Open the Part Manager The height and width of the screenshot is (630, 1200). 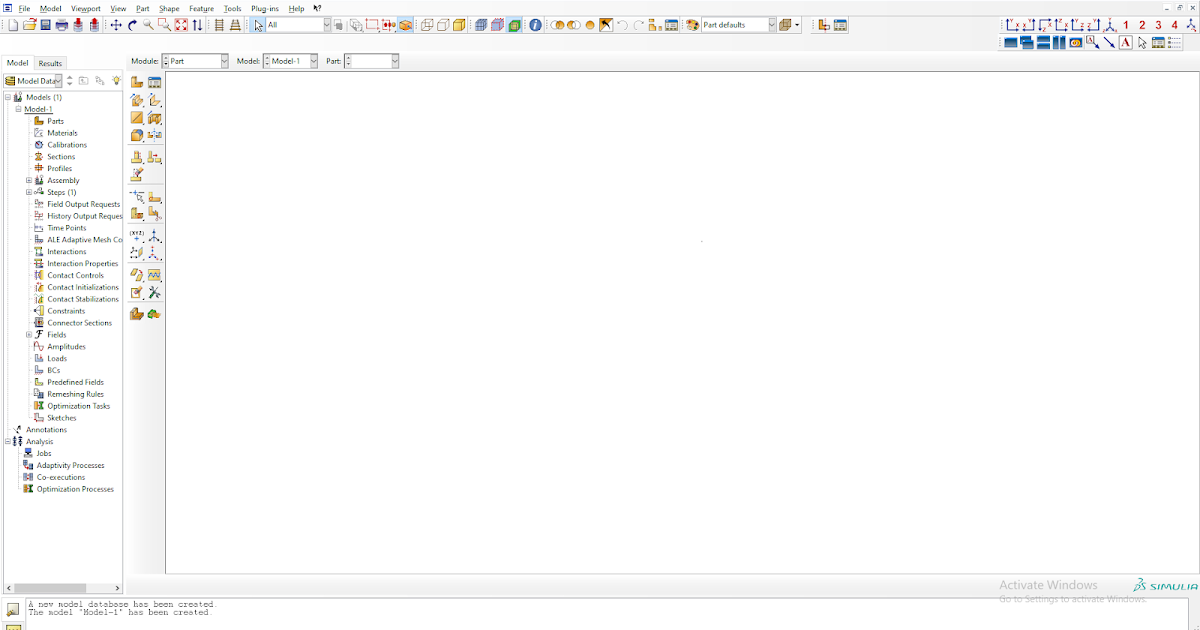tap(155, 82)
